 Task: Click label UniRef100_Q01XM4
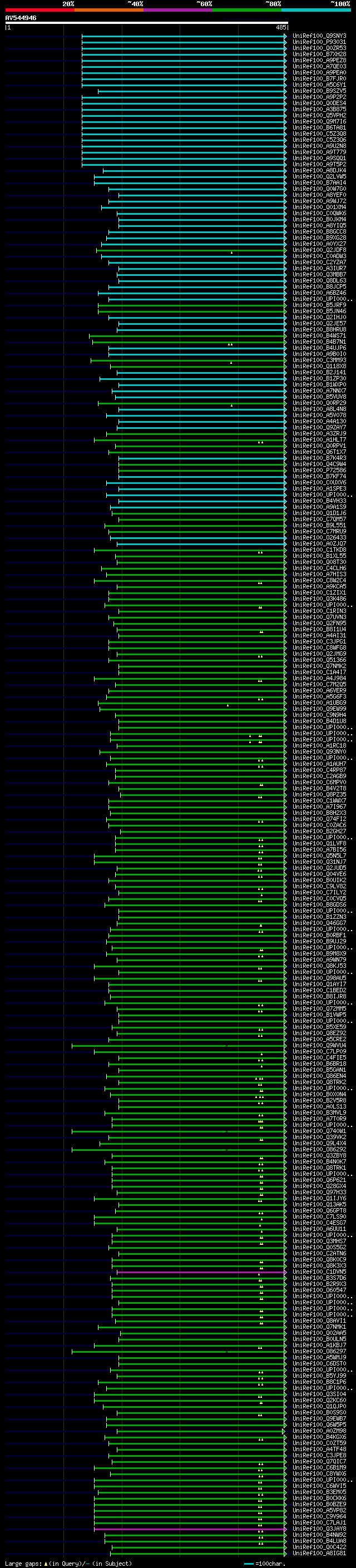pyautogui.click(x=319, y=207)
